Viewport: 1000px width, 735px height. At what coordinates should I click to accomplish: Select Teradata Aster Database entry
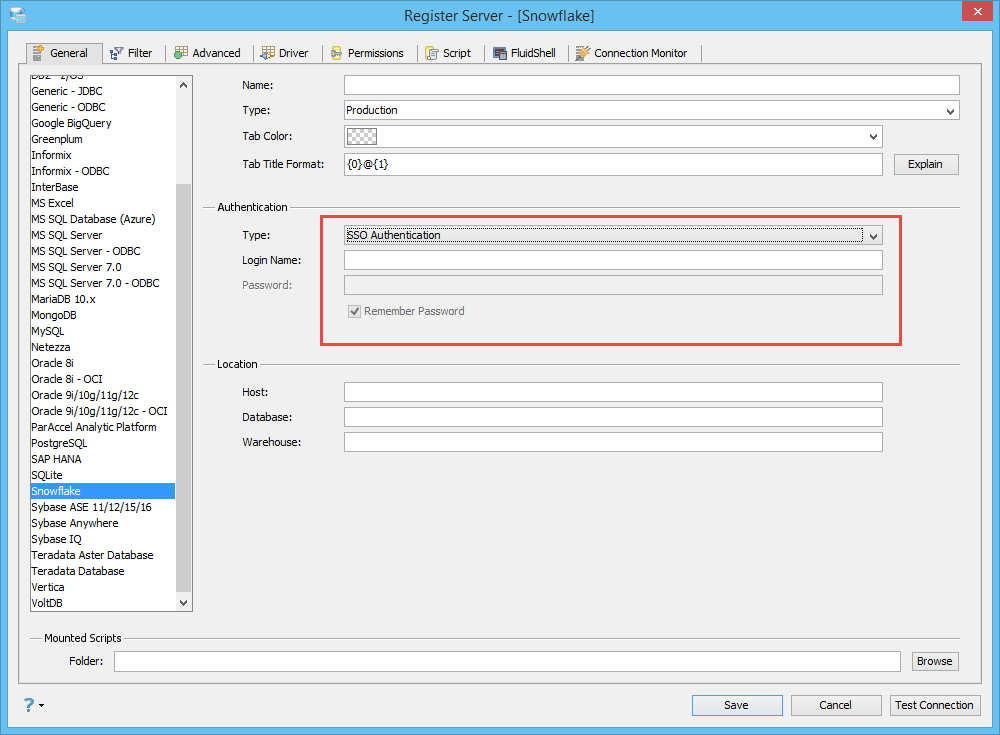click(x=103, y=555)
